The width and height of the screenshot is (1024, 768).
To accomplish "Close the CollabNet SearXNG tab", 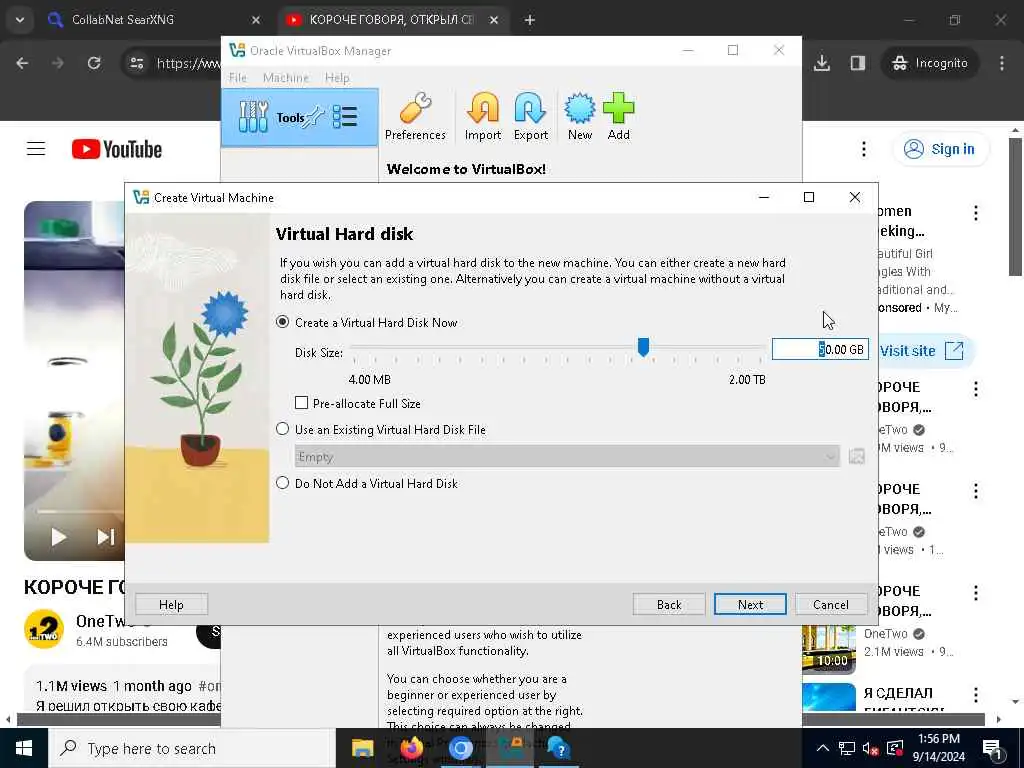I will pos(256,20).
